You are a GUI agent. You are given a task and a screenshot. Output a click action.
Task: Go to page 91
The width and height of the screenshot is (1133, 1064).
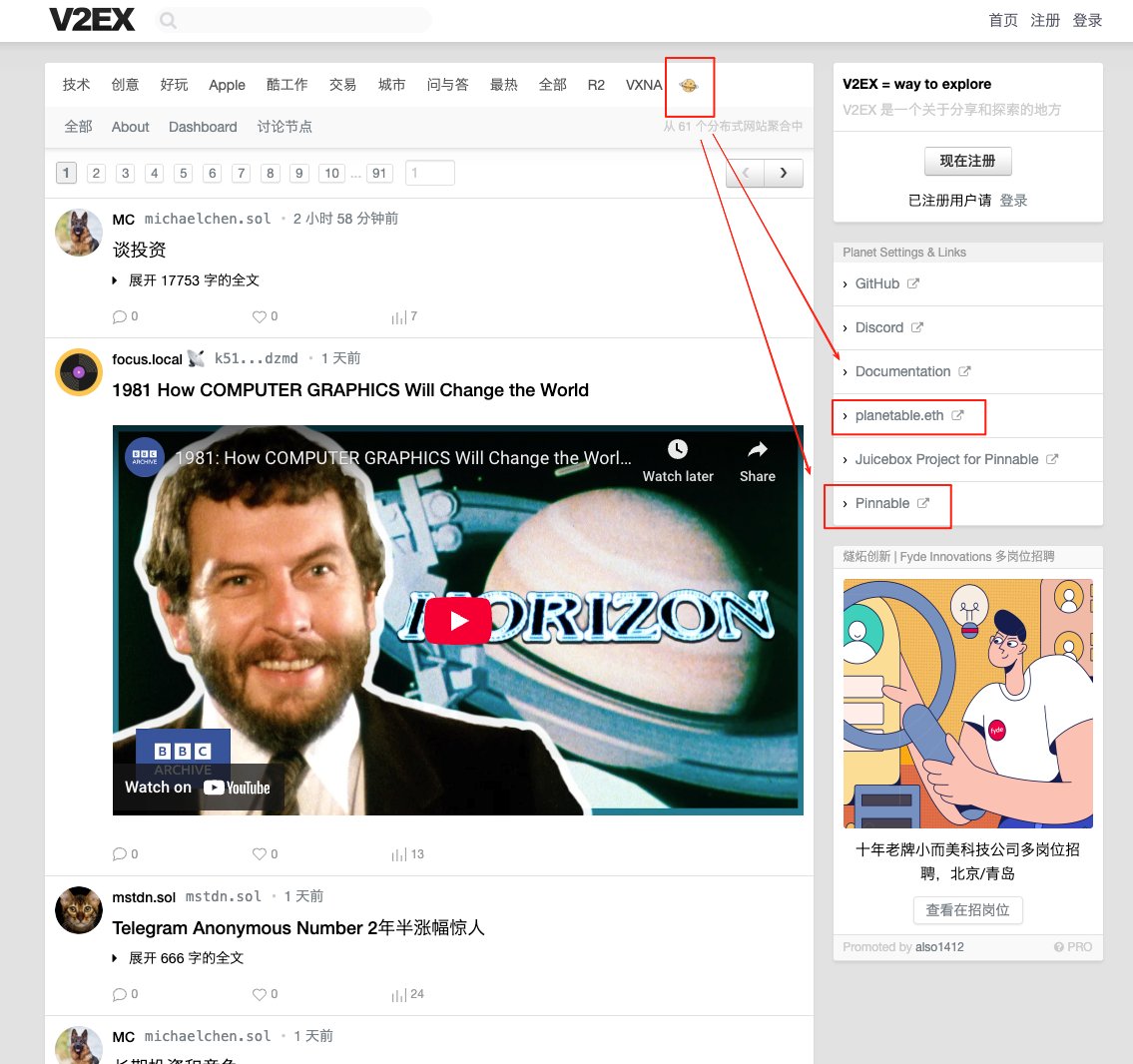pos(379,173)
